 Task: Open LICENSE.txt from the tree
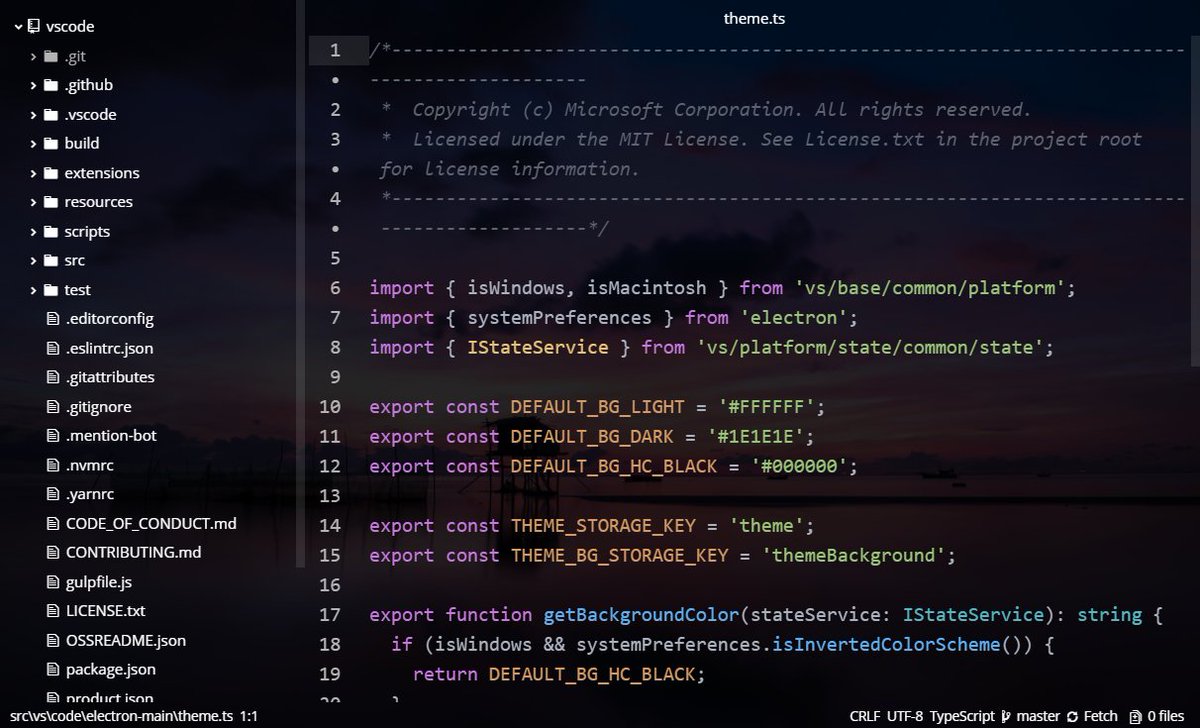(105, 610)
